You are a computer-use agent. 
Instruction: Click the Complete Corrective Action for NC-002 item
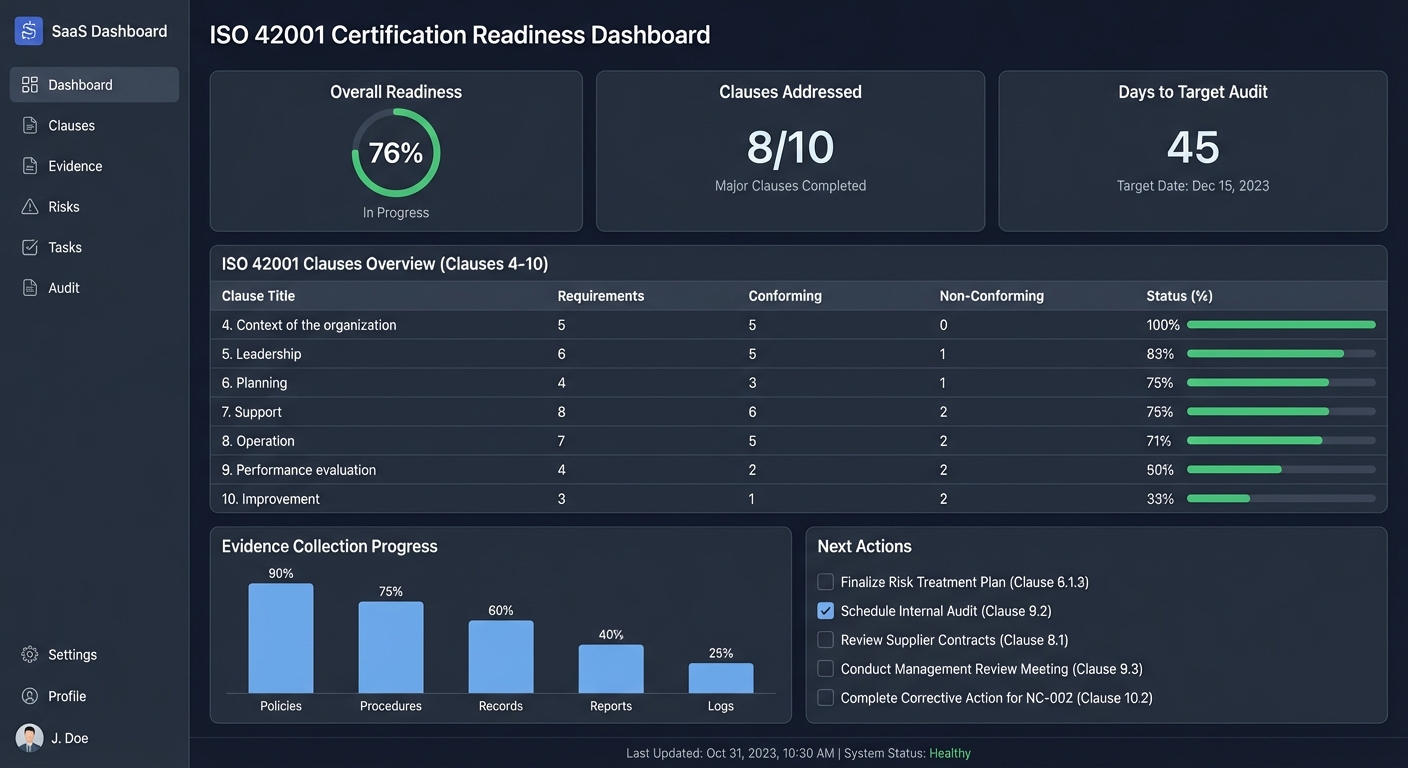point(996,697)
